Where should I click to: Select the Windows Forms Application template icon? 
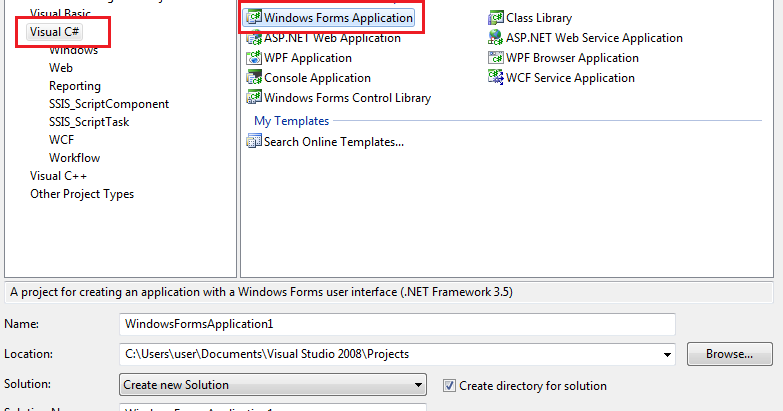254,17
